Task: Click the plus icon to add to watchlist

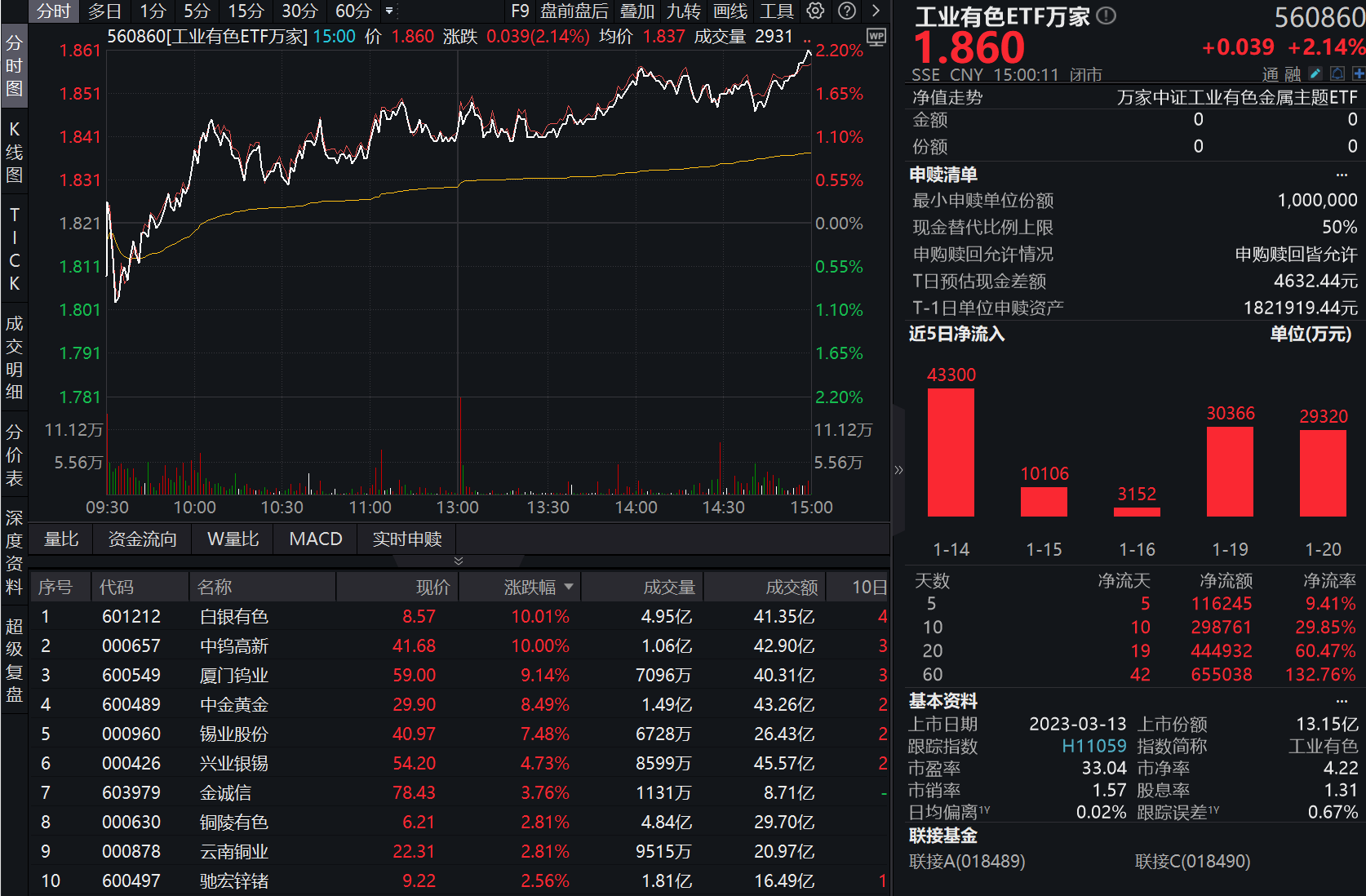Action: coord(1358,73)
